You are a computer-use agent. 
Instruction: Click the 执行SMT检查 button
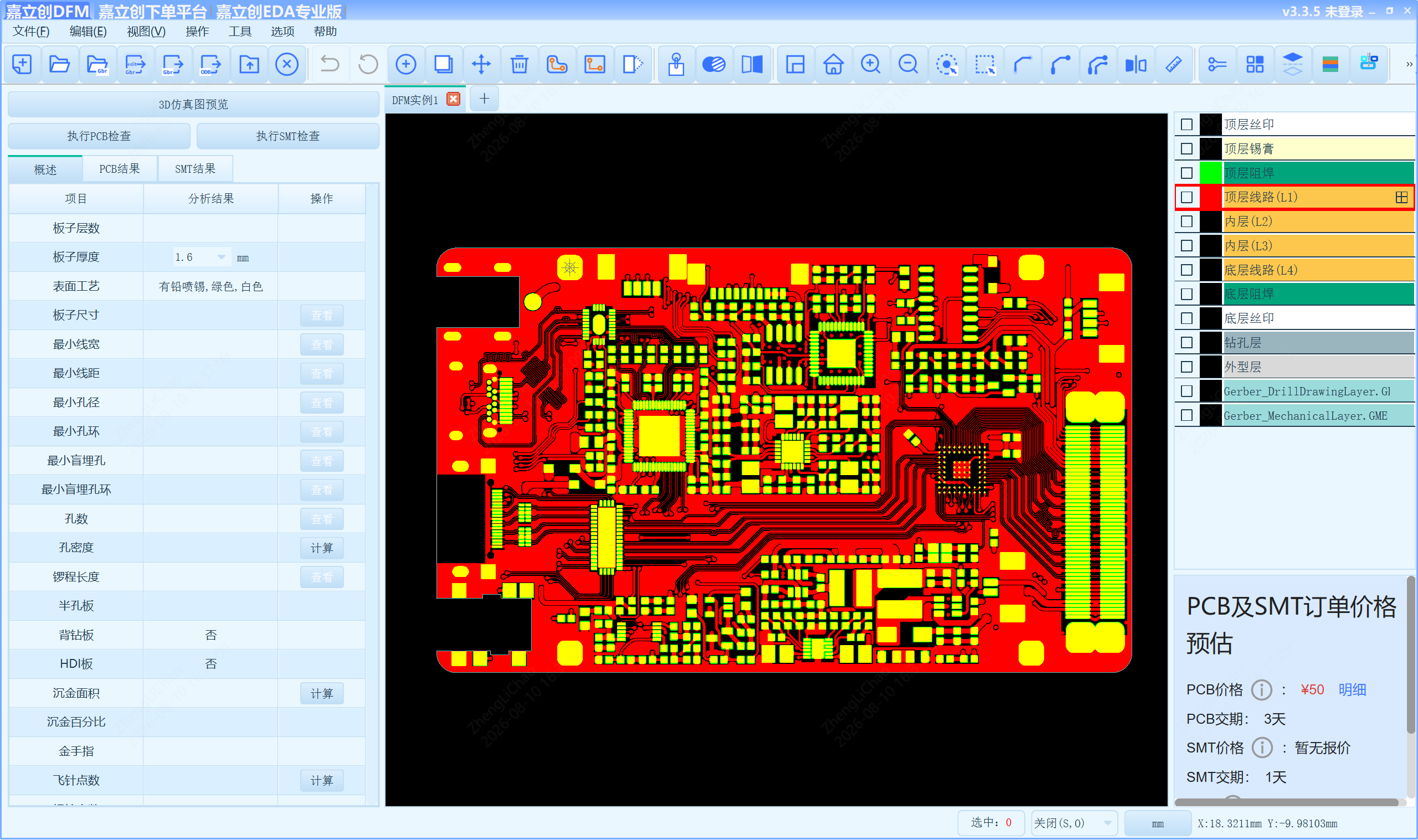(287, 136)
